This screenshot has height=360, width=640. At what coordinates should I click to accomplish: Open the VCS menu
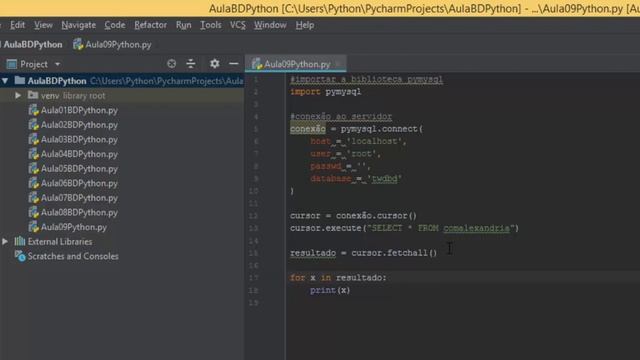pyautogui.click(x=238, y=25)
